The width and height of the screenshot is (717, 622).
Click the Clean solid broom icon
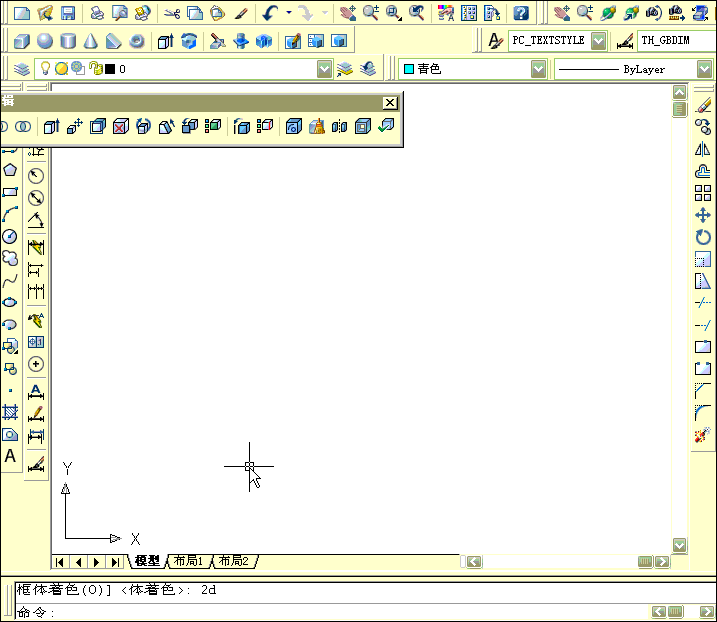316,126
